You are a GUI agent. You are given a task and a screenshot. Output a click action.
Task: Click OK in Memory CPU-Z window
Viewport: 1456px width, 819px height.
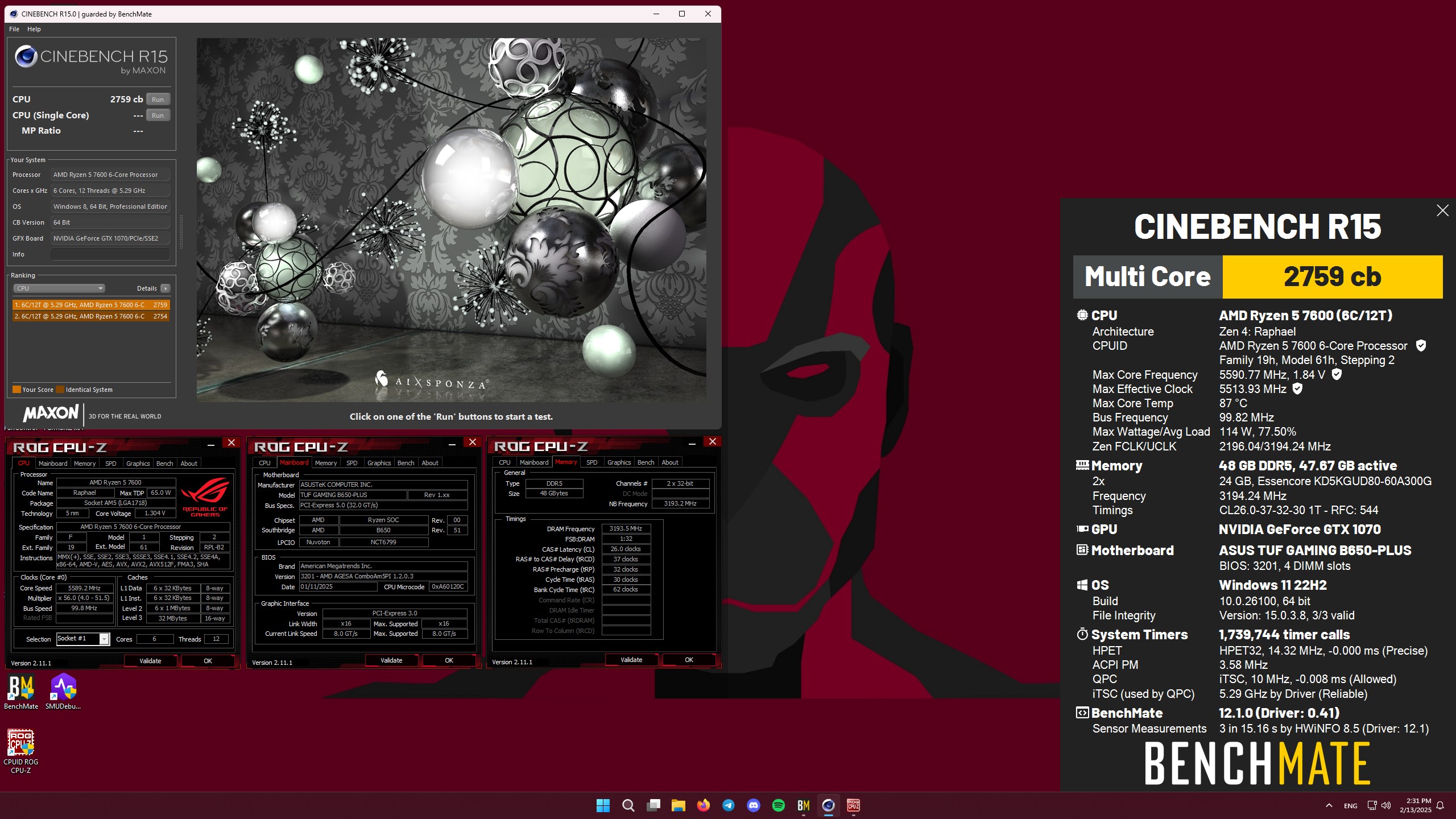tap(689, 660)
